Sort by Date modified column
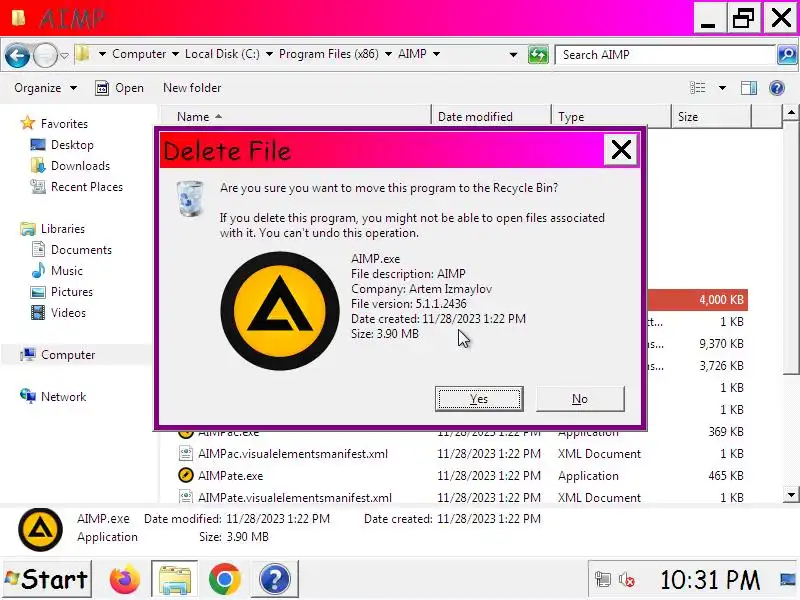The width and height of the screenshot is (800, 600). click(x=491, y=117)
